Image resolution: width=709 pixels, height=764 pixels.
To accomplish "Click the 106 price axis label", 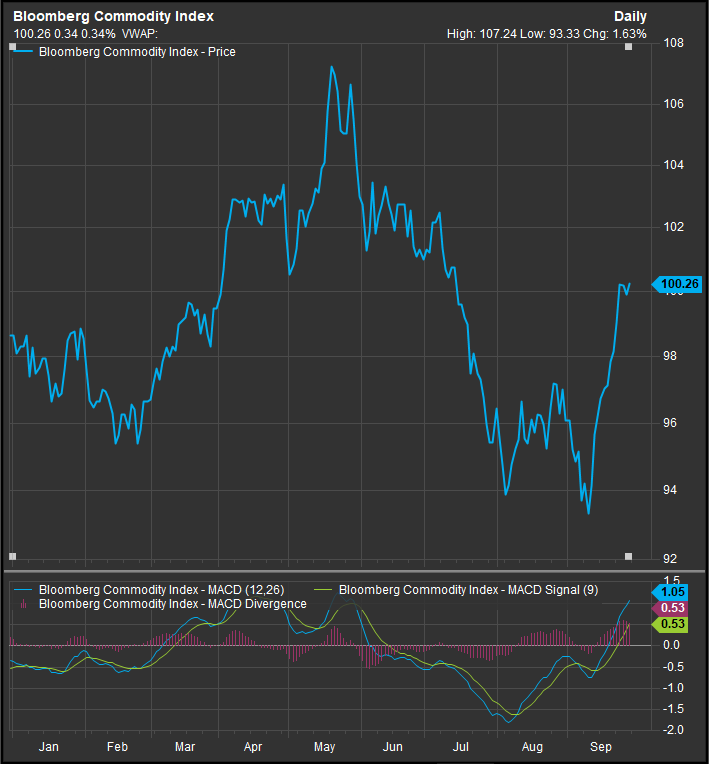I will [673, 104].
